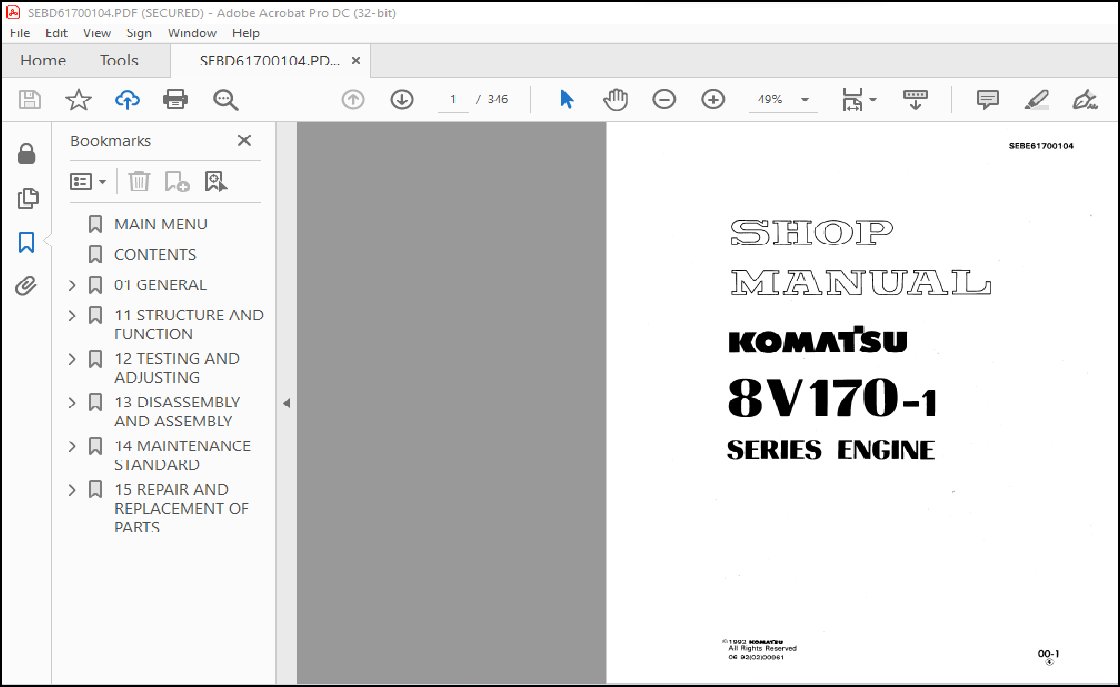Zoom out with minus icon
Screen dimensions: 1120x687
[664, 99]
